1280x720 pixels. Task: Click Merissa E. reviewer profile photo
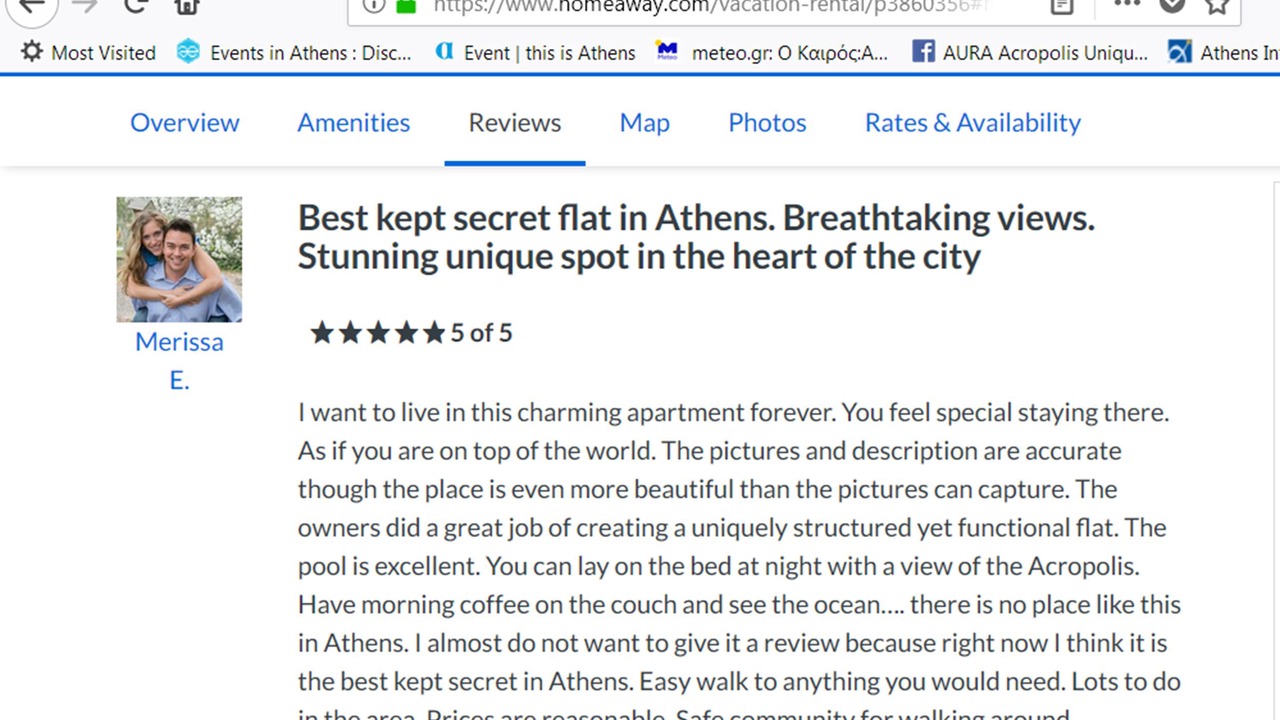click(x=179, y=259)
